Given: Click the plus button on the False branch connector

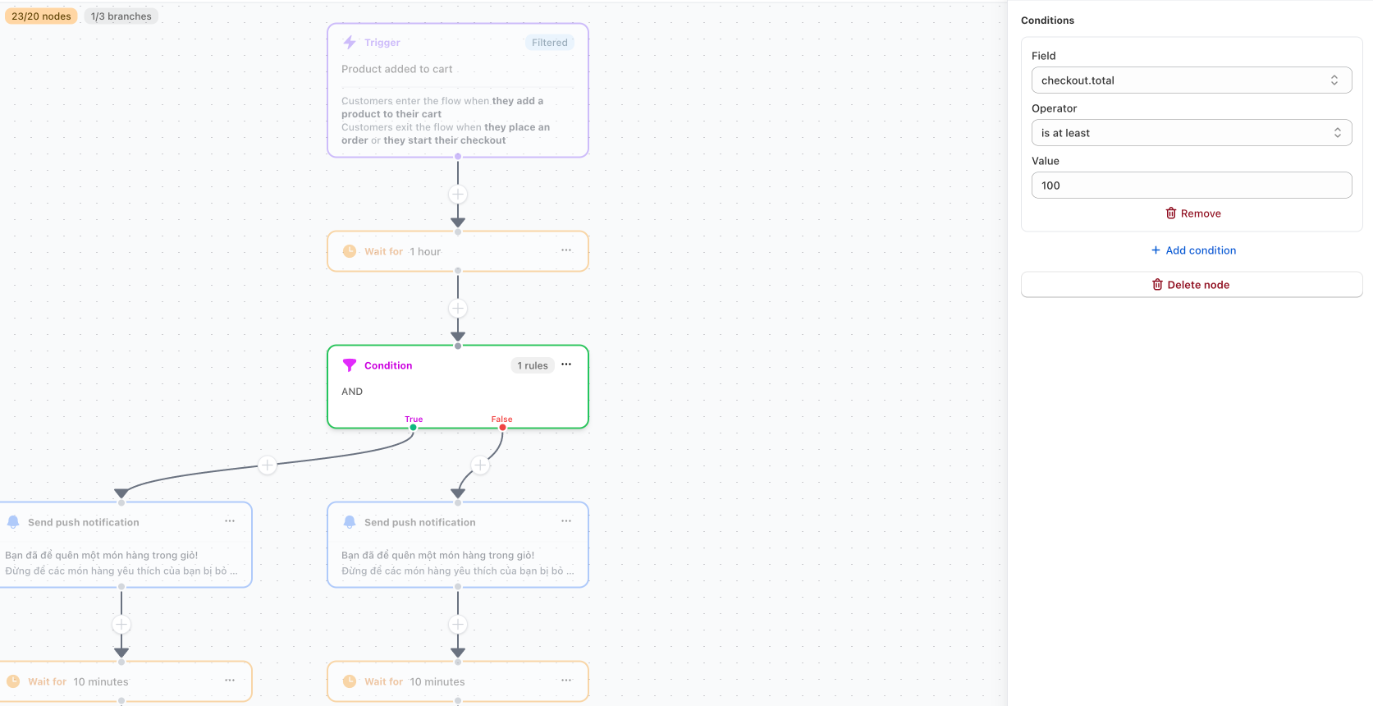Looking at the screenshot, I should pyautogui.click(x=480, y=465).
